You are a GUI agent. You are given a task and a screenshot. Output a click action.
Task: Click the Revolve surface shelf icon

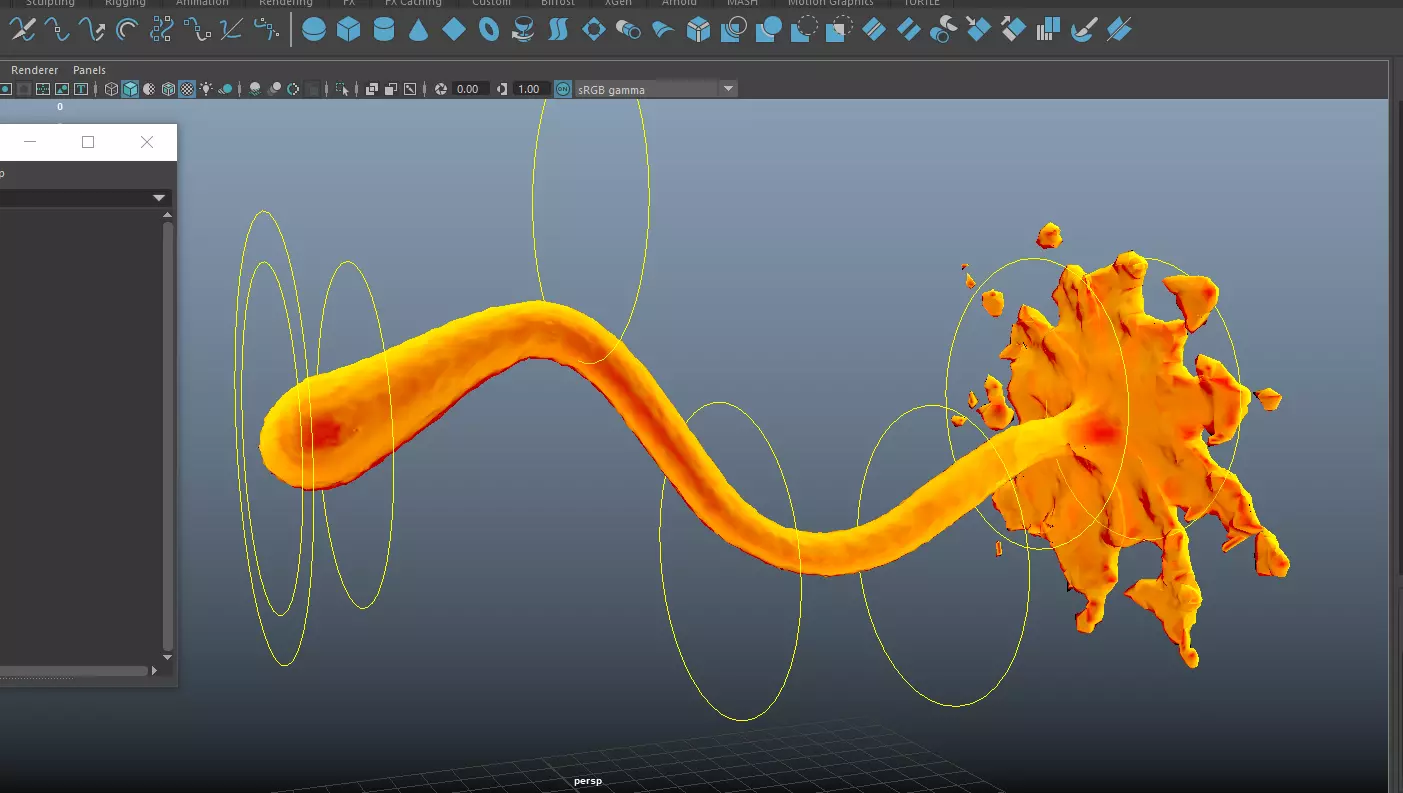[x=523, y=30]
